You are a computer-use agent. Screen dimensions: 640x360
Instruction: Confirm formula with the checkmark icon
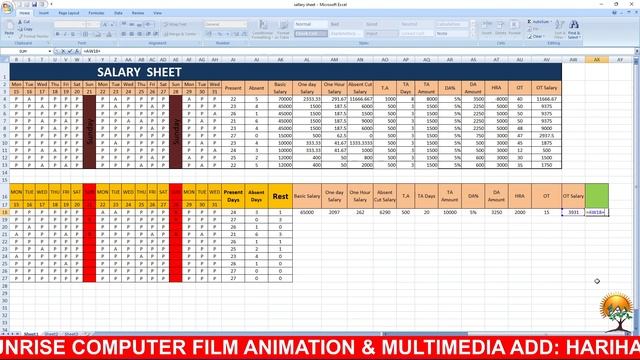pos(70,51)
